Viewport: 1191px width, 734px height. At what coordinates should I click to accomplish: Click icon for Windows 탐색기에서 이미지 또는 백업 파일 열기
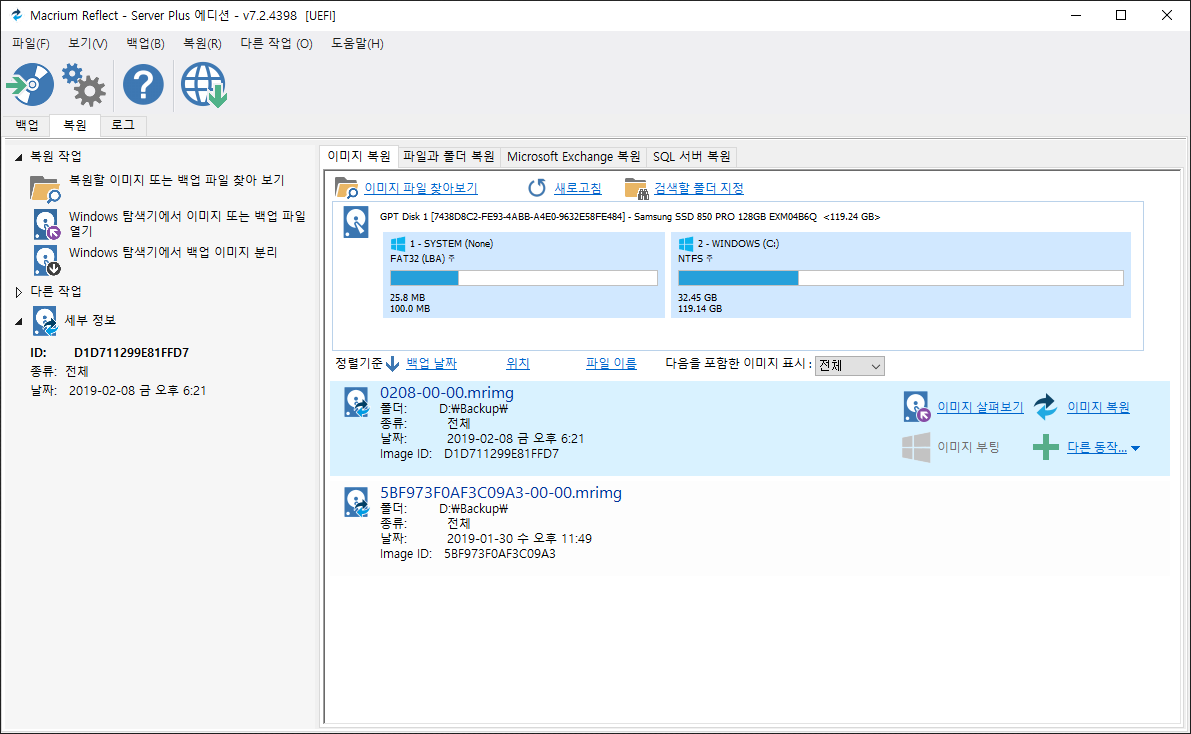click(x=46, y=224)
